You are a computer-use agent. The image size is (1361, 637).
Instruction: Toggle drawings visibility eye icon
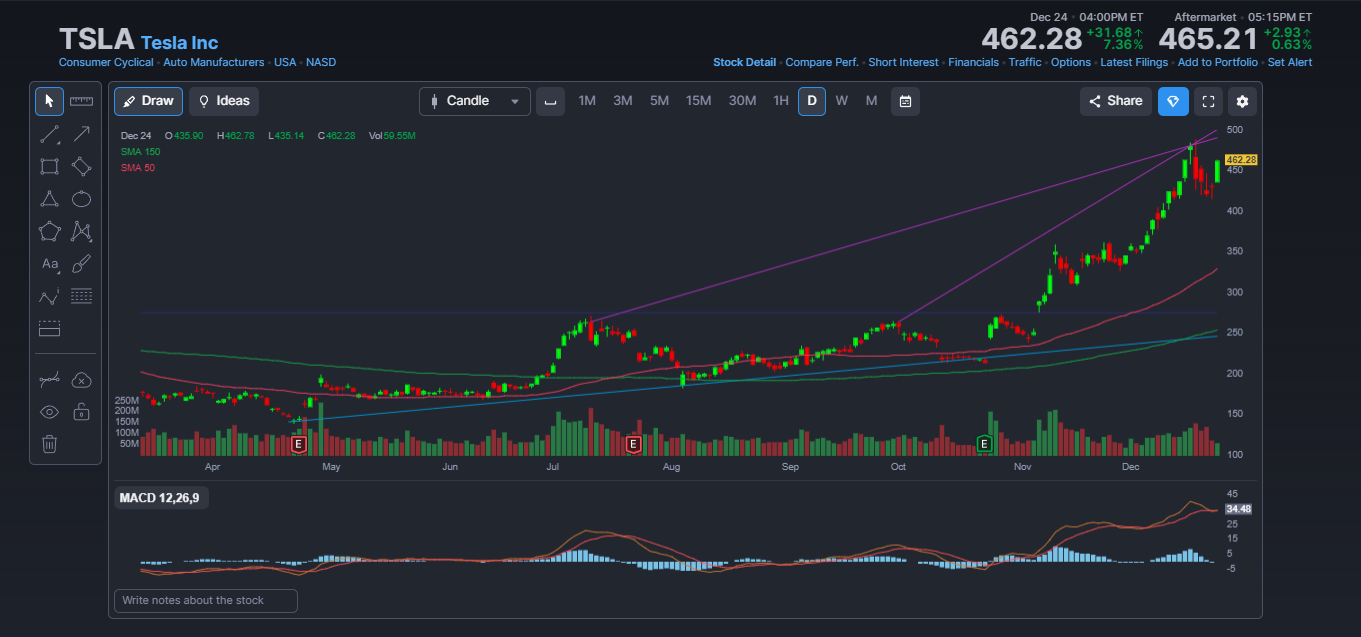pos(49,411)
